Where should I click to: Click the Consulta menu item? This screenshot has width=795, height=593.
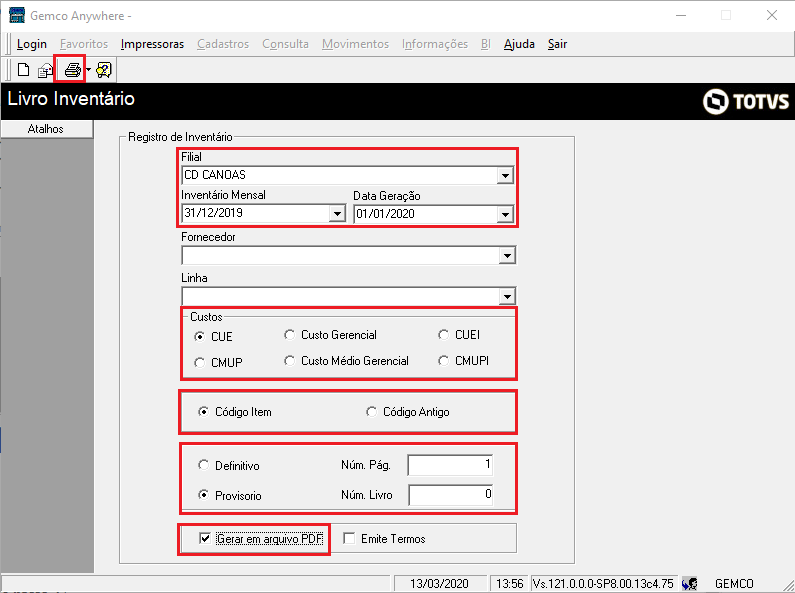(285, 44)
